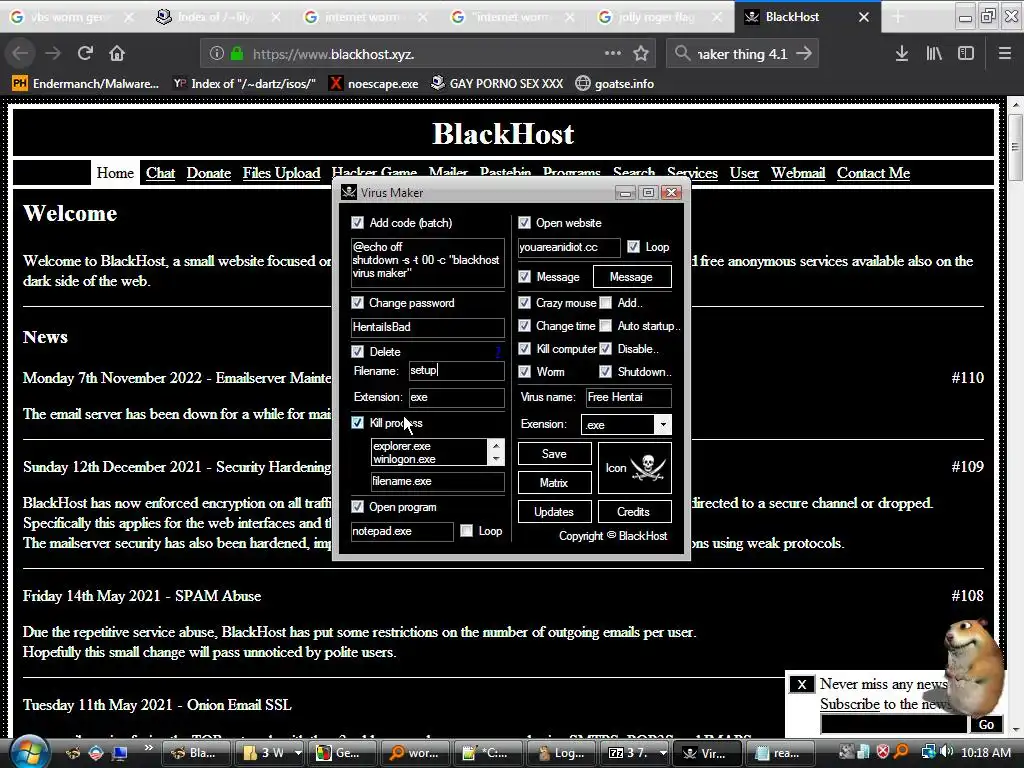Viewport: 1024px width, 768px height.
Task: Click the volume speaker tray icon
Action: [946, 752]
